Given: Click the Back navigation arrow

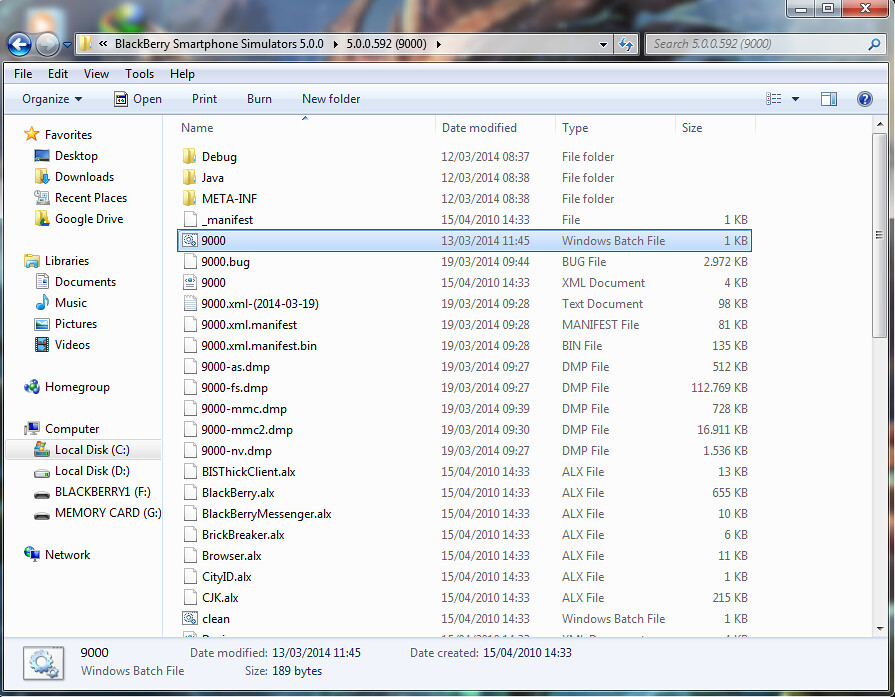Looking at the screenshot, I should [x=19, y=44].
